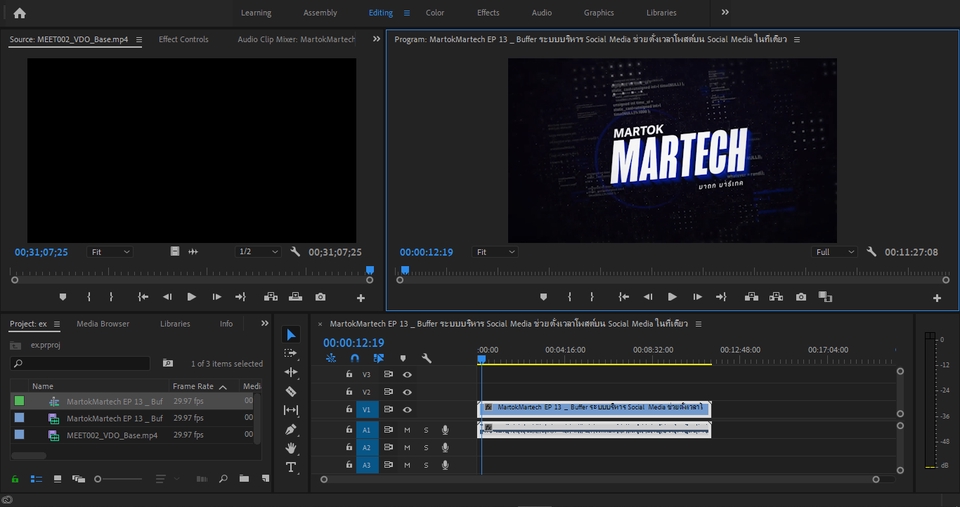Open Source monitor Fit zoom dropdown

click(110, 252)
